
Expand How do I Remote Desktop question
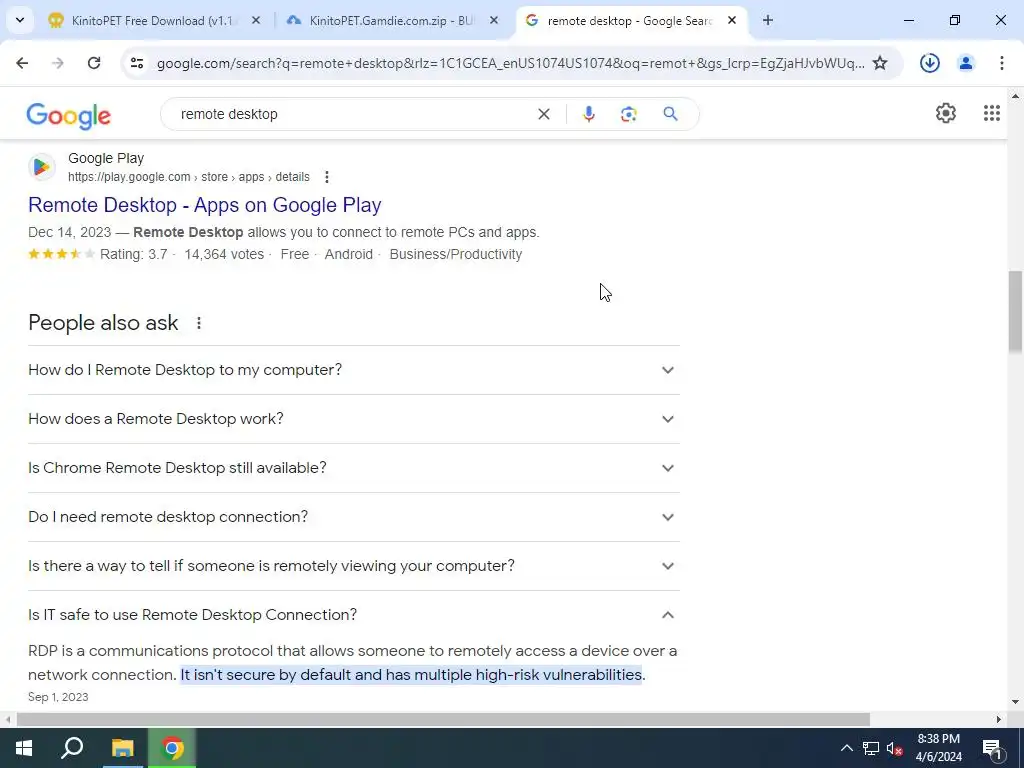(x=353, y=370)
